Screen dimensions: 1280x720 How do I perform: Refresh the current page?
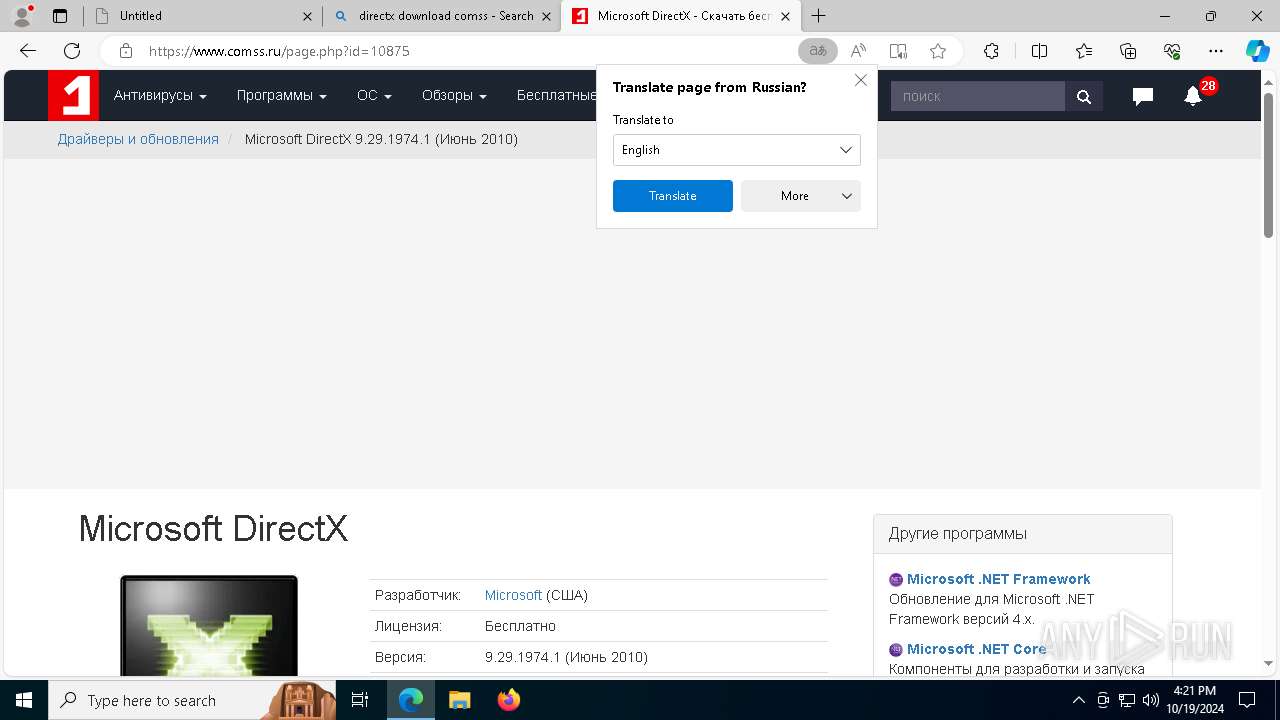(72, 51)
